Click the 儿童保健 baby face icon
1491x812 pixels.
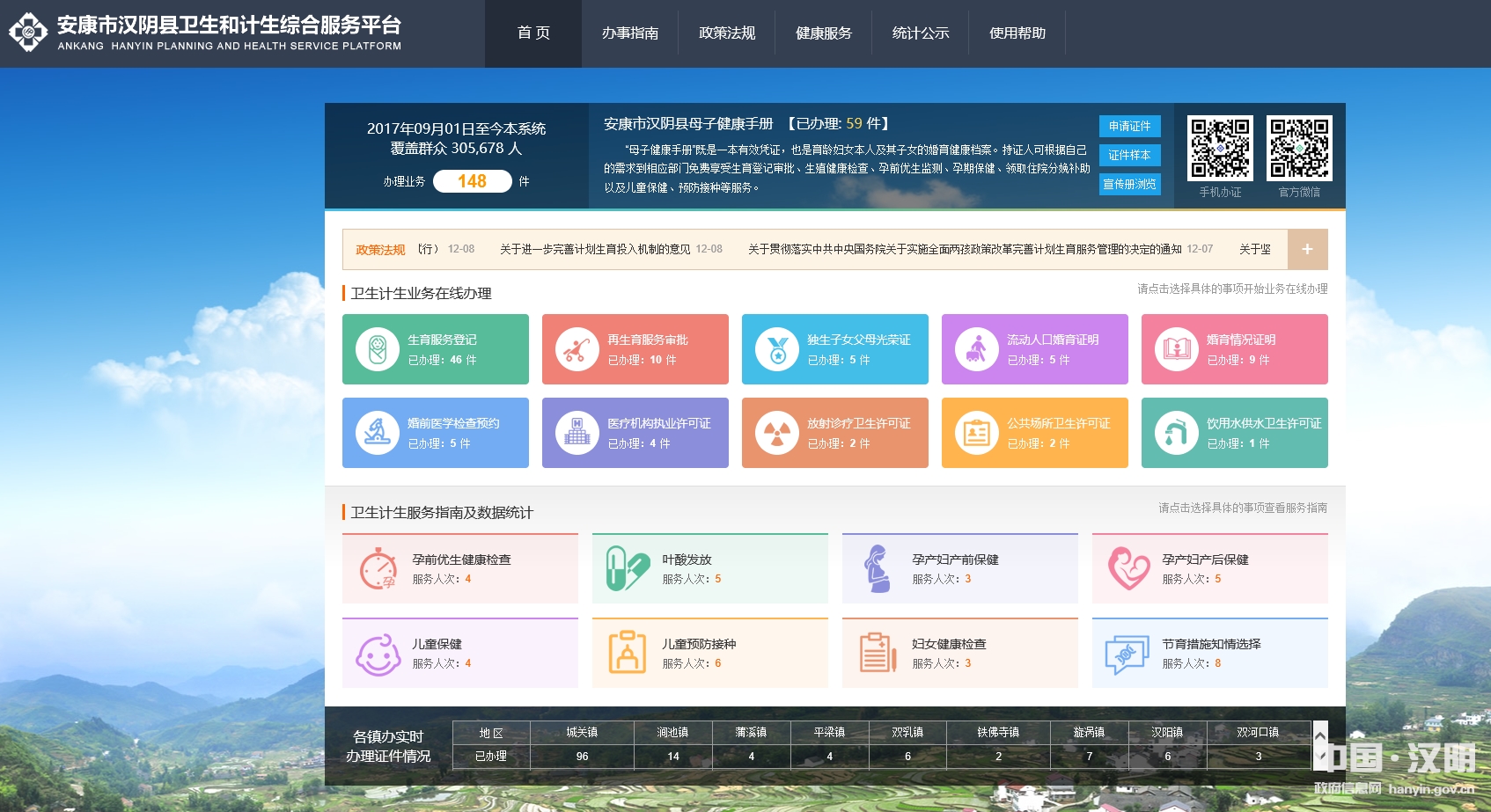[378, 654]
